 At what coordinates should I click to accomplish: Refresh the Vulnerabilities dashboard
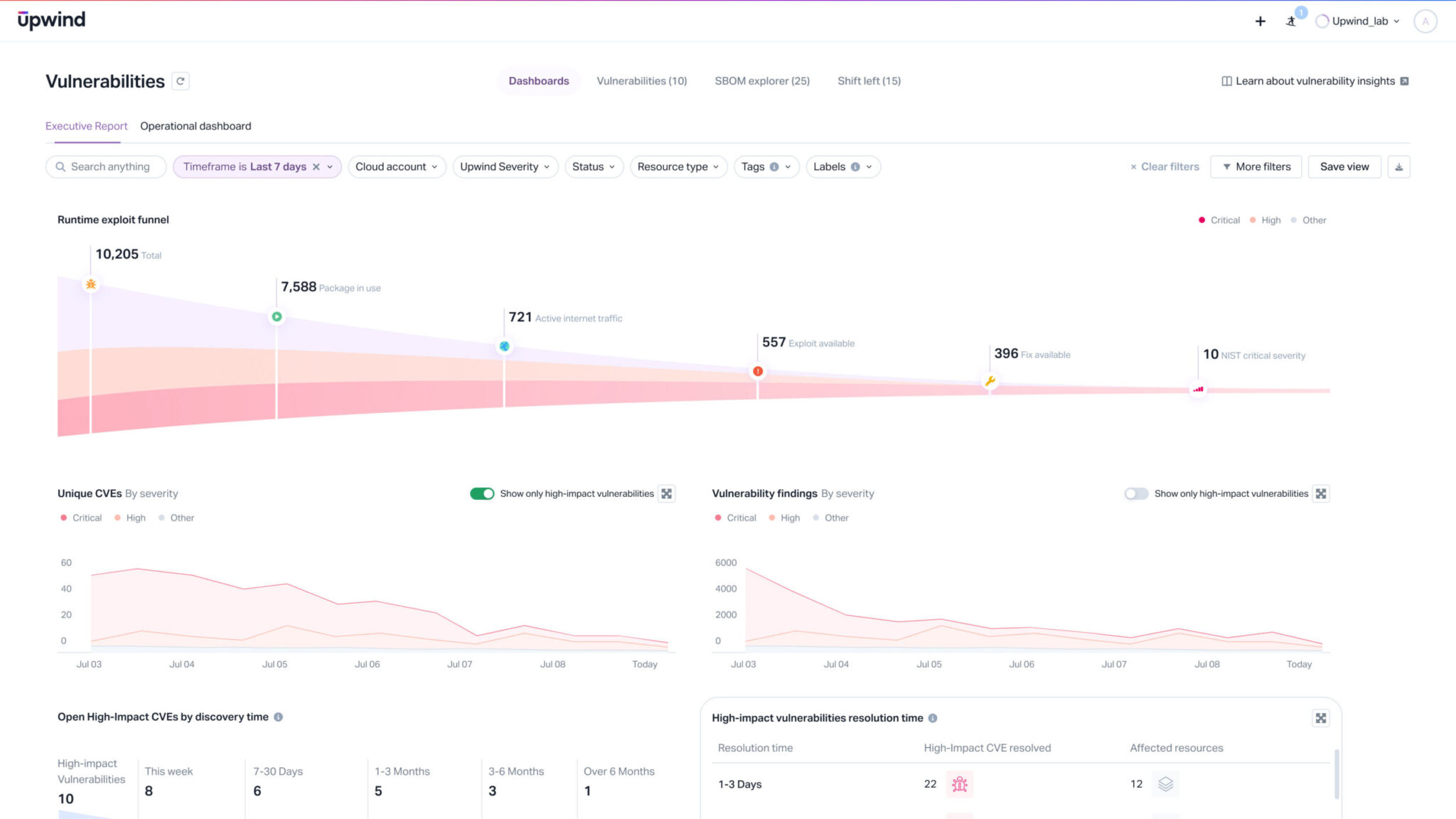click(x=181, y=81)
